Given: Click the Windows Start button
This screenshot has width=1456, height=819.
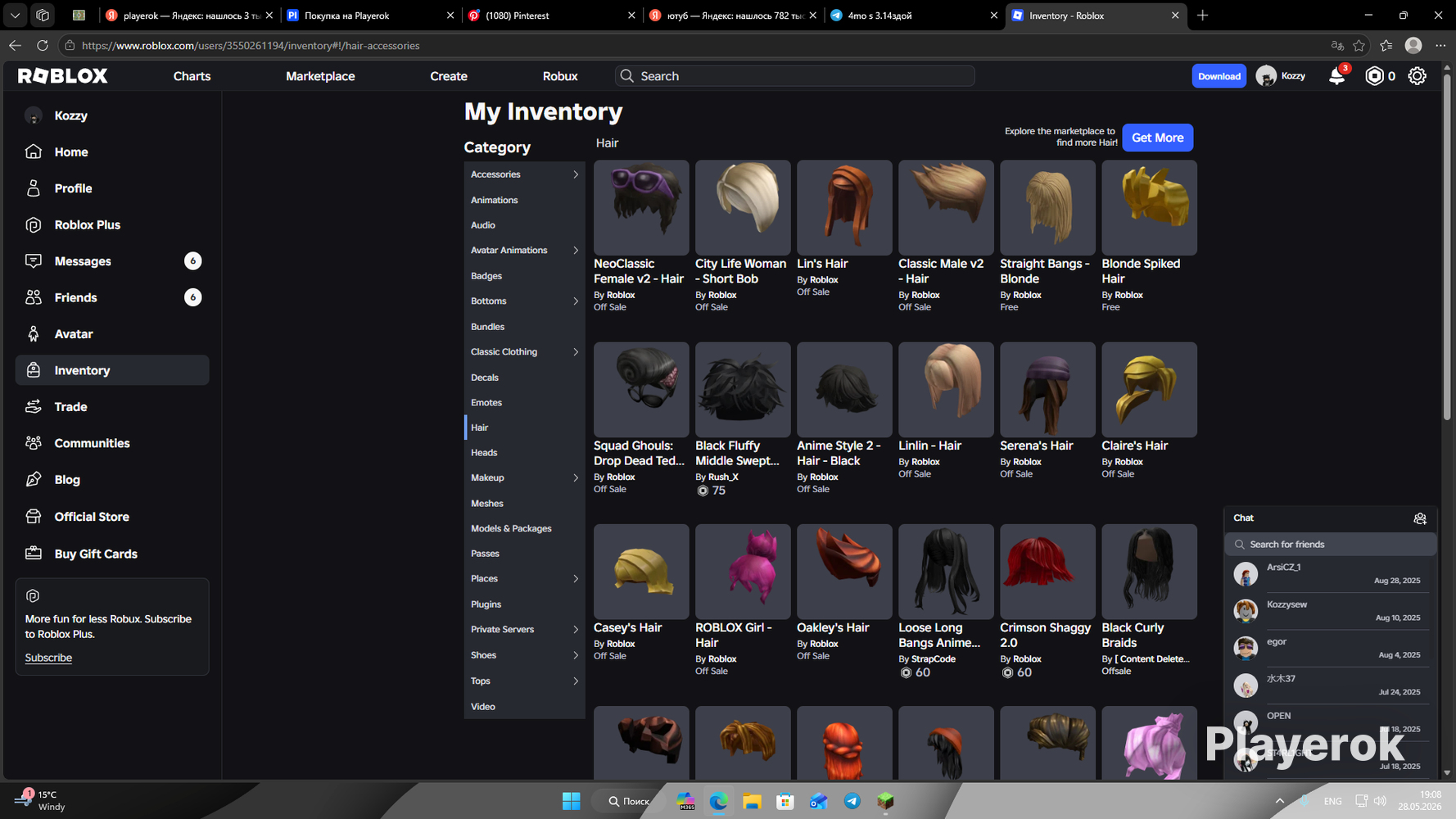Looking at the screenshot, I should pos(571,801).
